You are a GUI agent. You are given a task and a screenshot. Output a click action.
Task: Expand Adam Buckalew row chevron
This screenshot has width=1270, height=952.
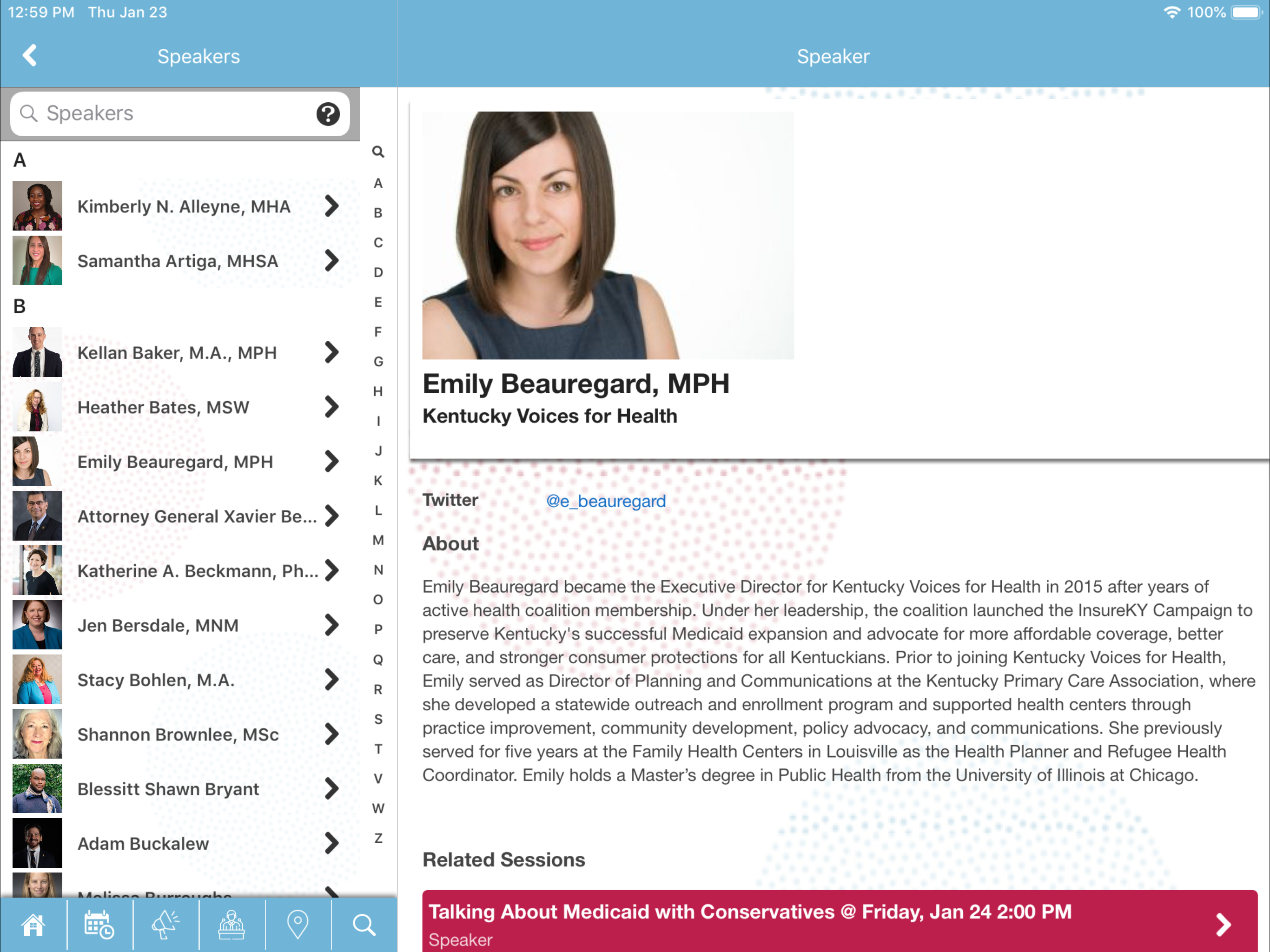click(331, 843)
